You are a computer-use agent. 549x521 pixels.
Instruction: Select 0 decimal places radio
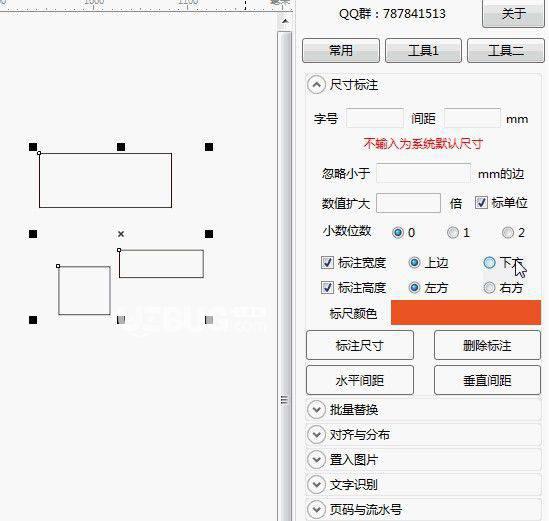pyautogui.click(x=398, y=232)
